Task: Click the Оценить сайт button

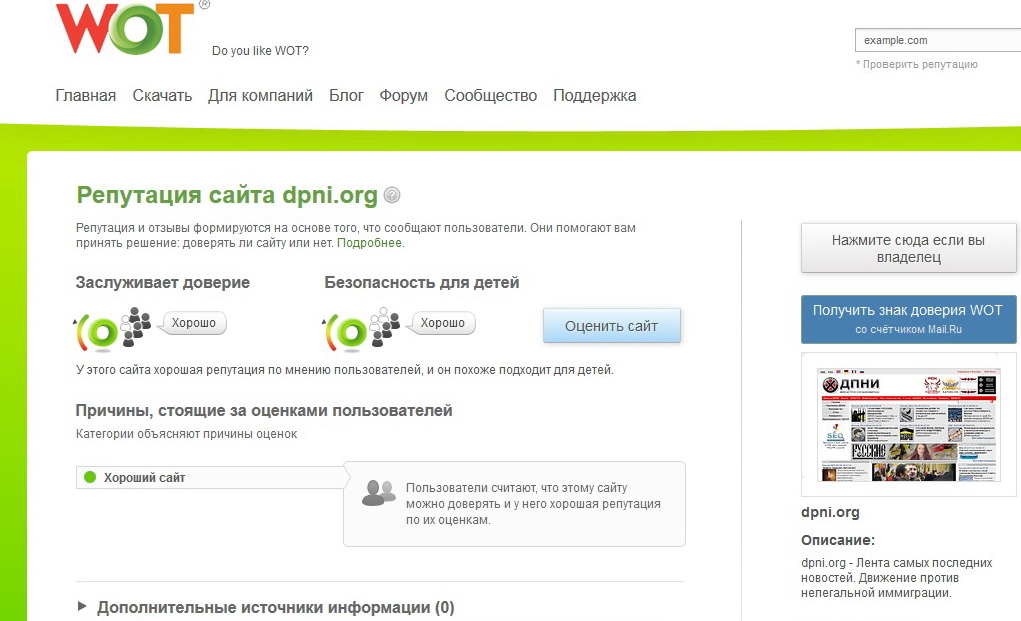Action: (611, 325)
